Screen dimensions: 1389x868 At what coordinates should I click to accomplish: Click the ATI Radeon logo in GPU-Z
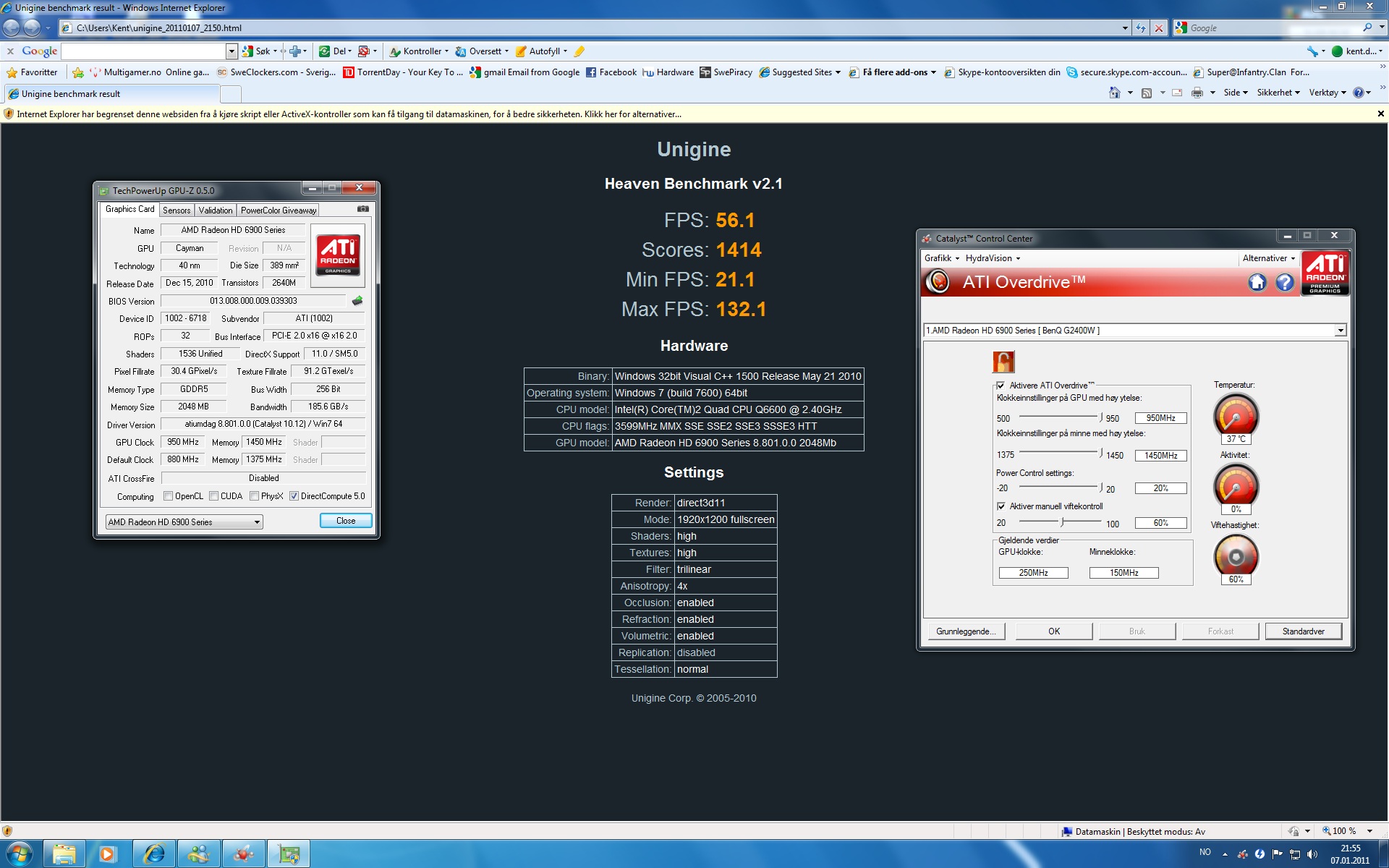point(338,255)
